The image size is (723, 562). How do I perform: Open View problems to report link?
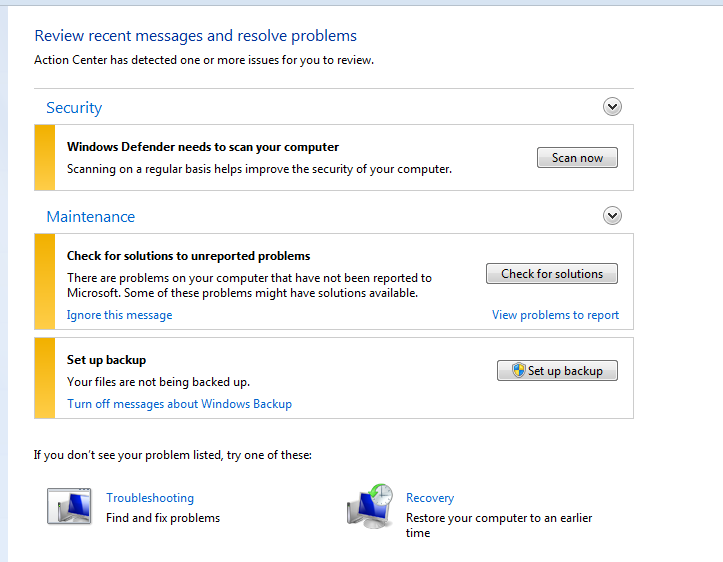[x=555, y=315]
